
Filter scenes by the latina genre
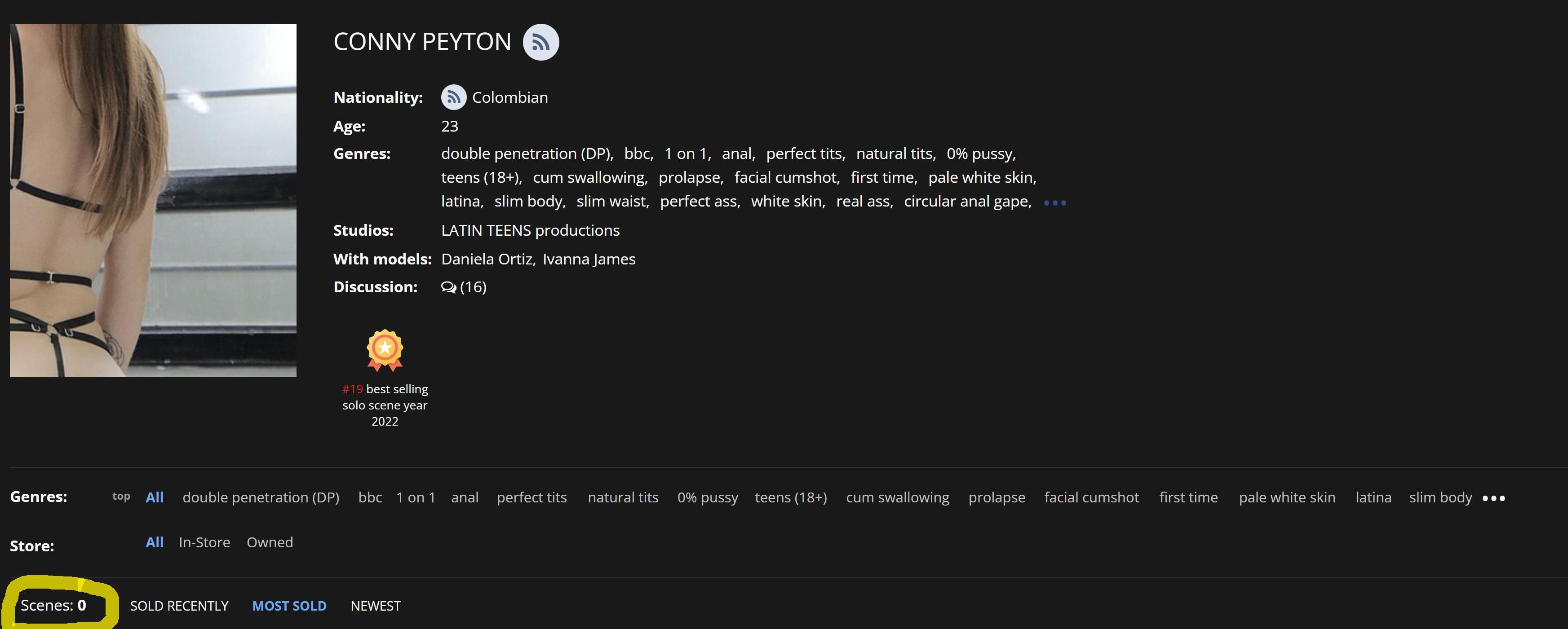click(1373, 497)
